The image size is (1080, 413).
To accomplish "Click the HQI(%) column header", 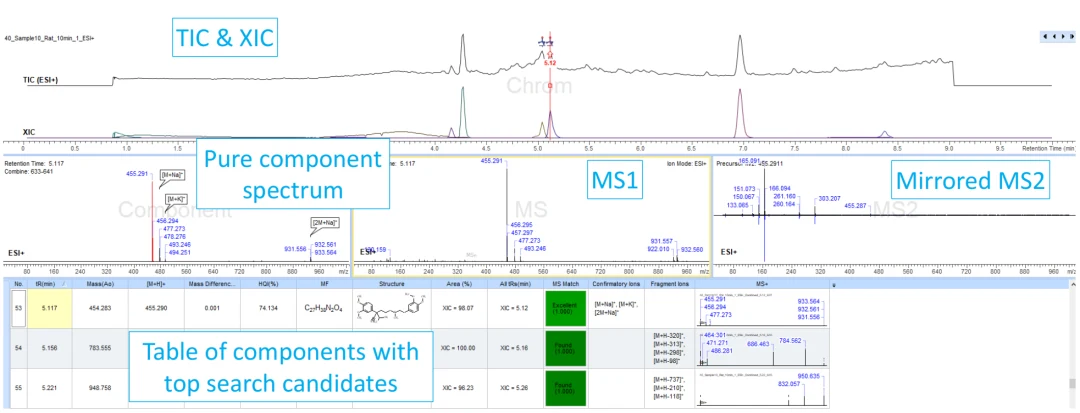I will (268, 284).
